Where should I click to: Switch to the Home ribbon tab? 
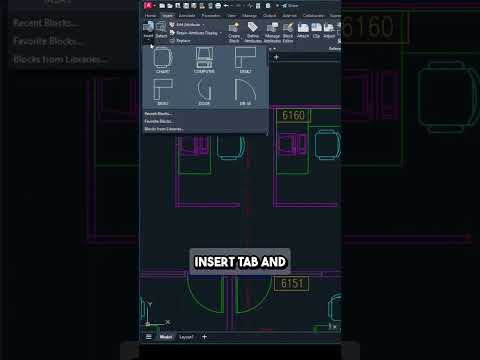tap(150, 16)
